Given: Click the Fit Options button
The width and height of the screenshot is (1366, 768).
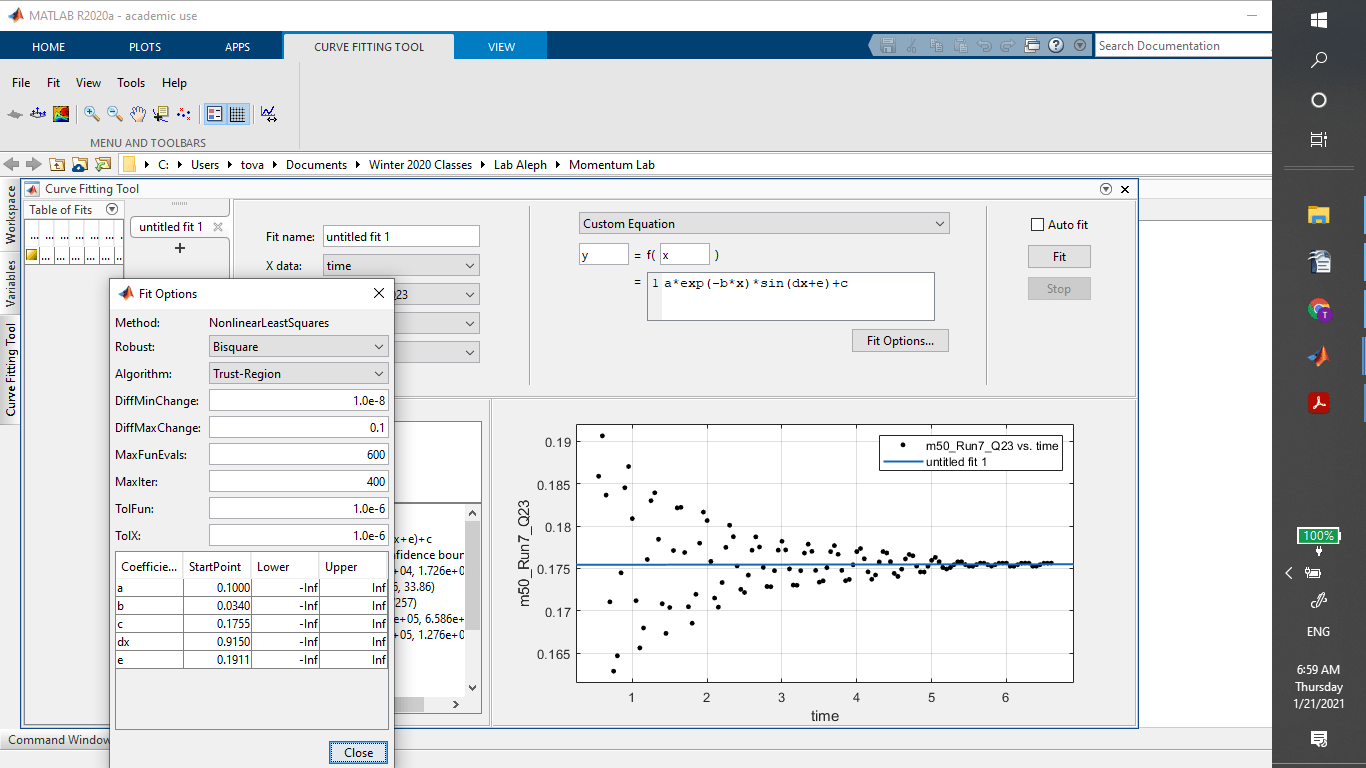Looking at the screenshot, I should [x=899, y=340].
